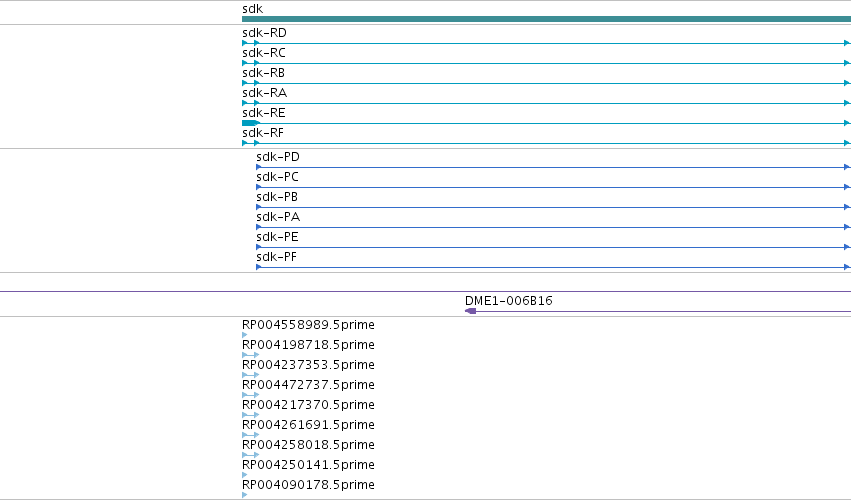
Task: Select RP004472737.5prime read label
Action: click(x=308, y=385)
